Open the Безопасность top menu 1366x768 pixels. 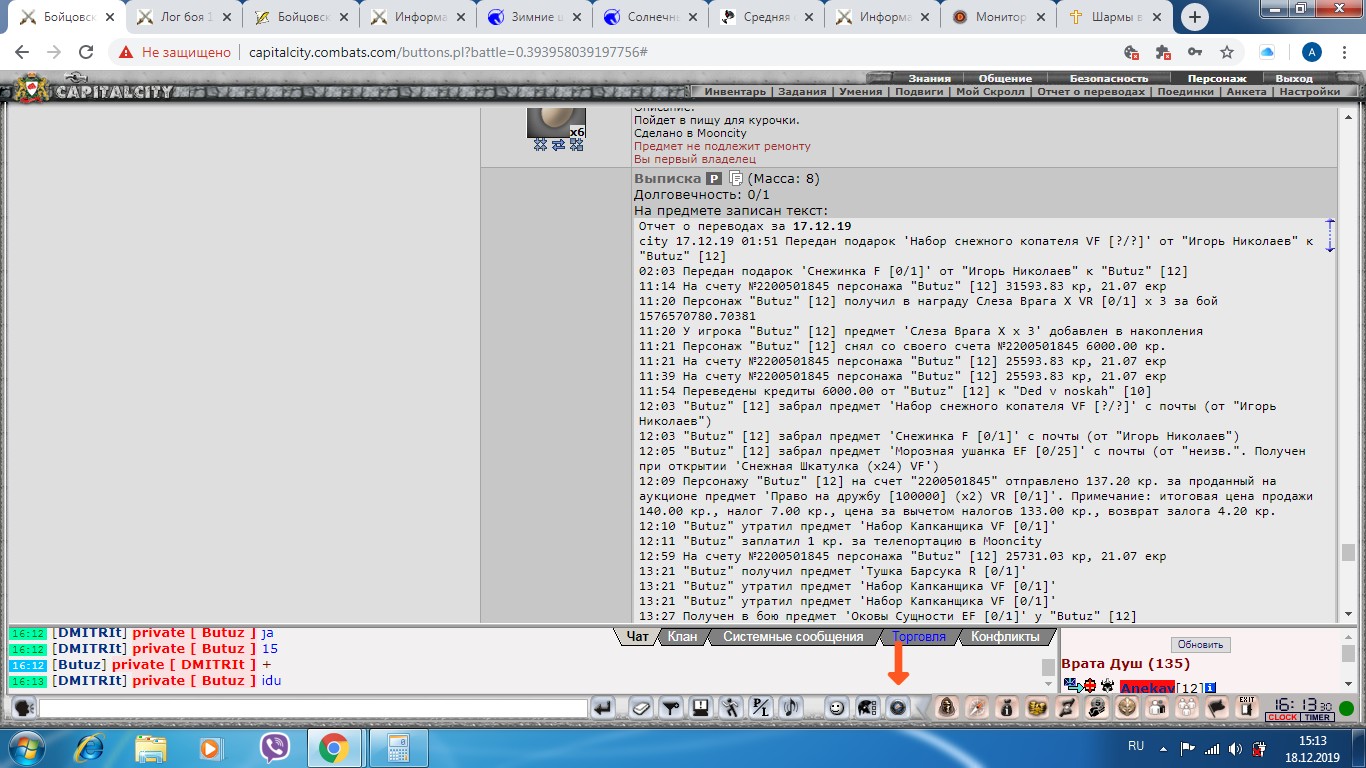(x=1109, y=78)
